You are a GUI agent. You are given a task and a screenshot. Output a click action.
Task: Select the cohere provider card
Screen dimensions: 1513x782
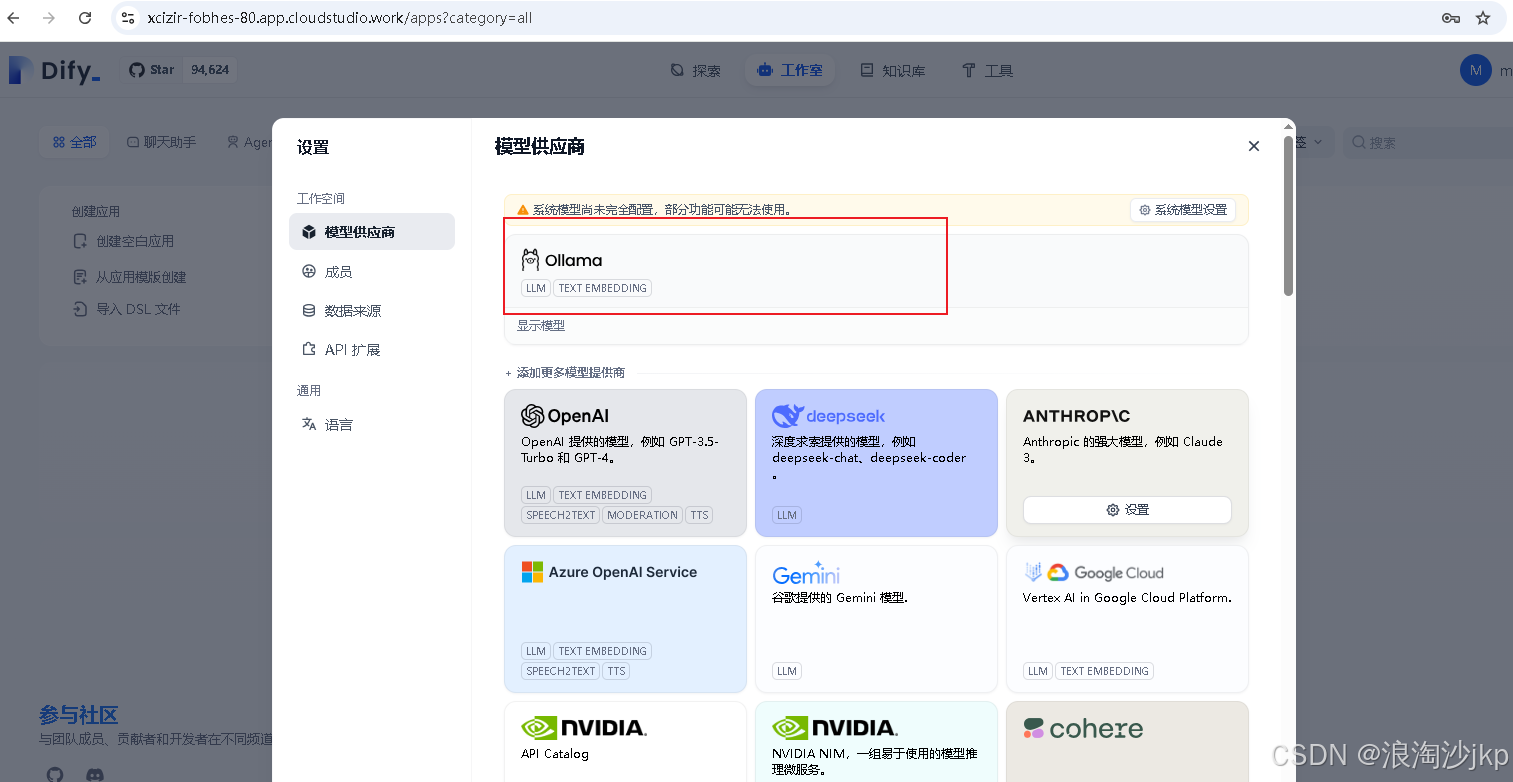point(1127,742)
